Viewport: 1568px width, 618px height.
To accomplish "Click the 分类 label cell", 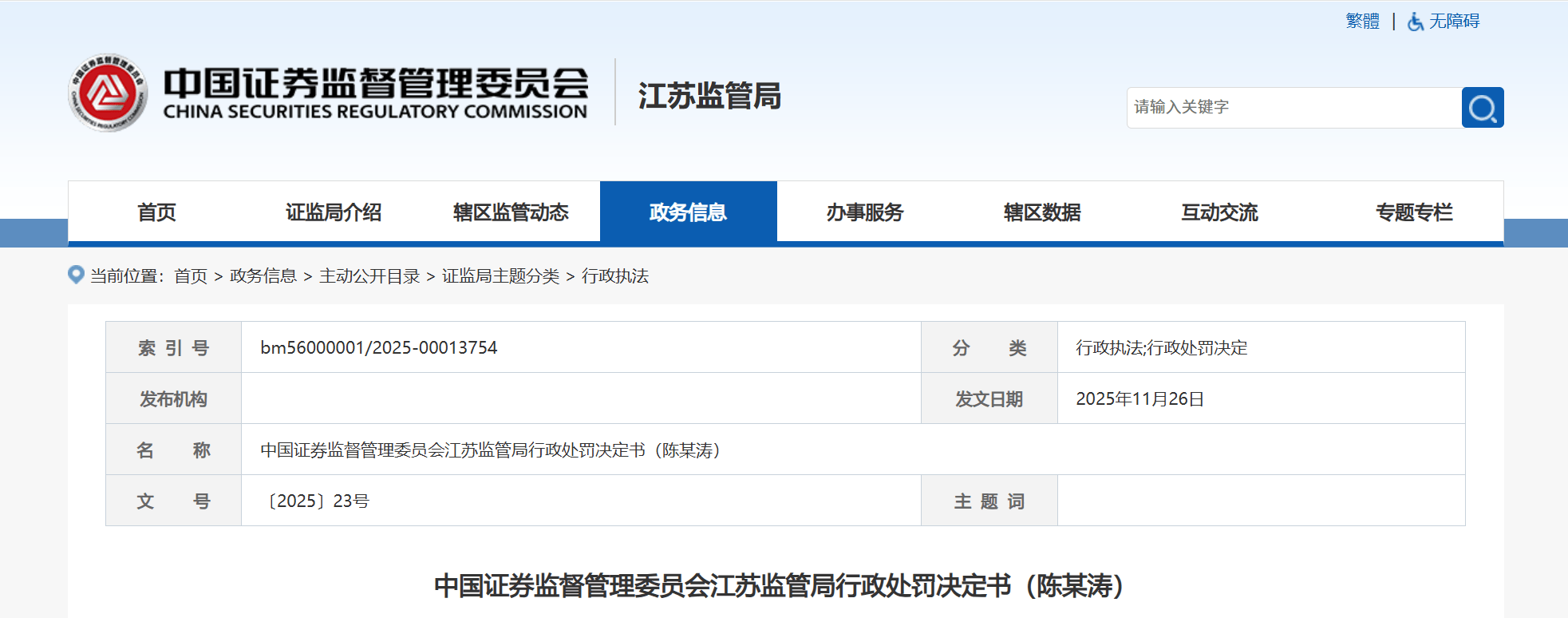I will coord(989,348).
